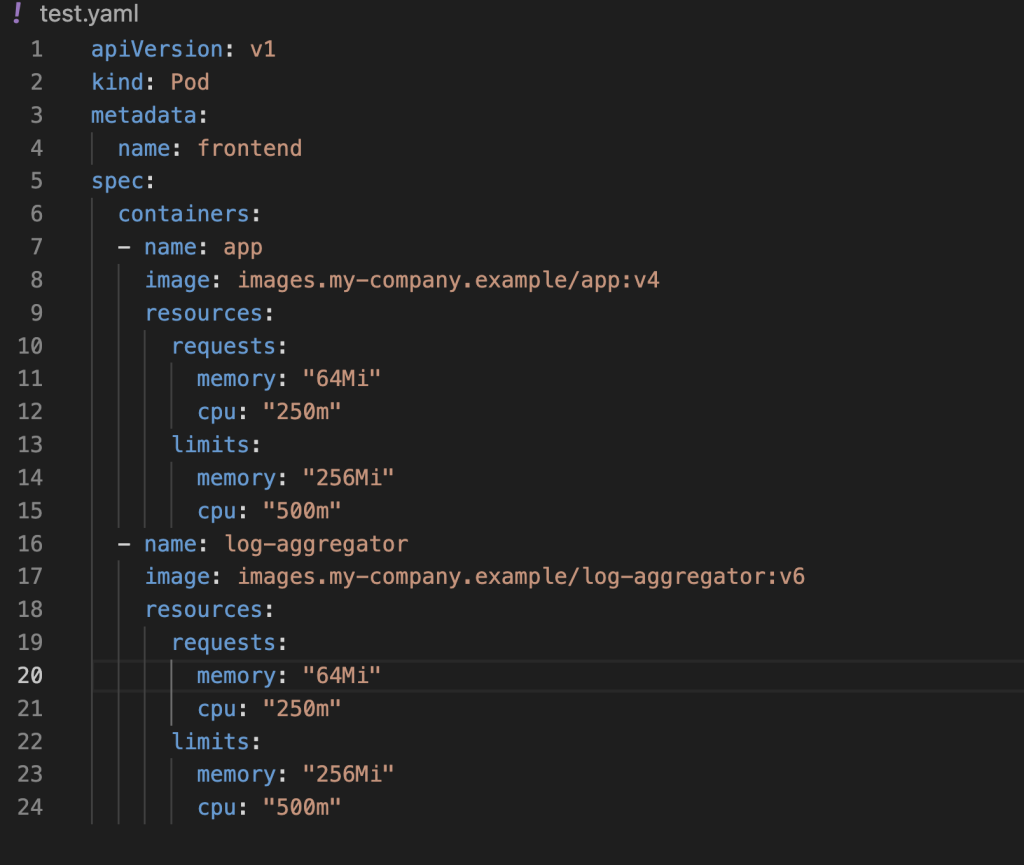
Task: Click the resources key on line 9
Action: point(203,313)
